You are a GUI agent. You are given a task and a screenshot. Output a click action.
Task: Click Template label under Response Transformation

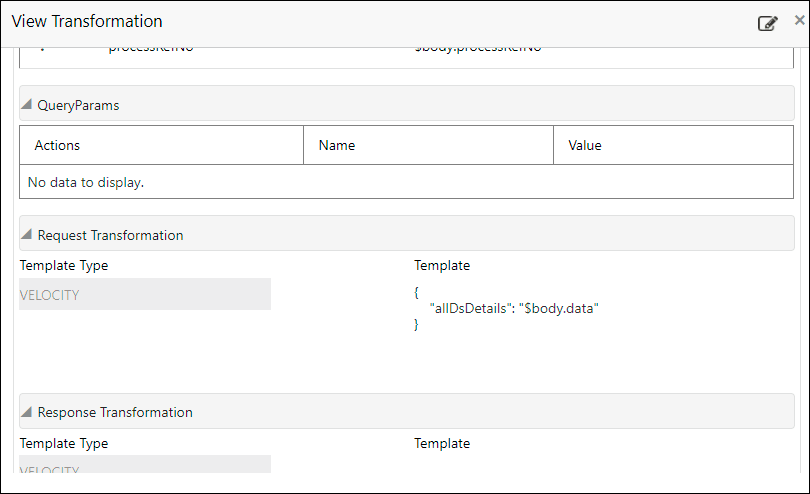(x=442, y=443)
